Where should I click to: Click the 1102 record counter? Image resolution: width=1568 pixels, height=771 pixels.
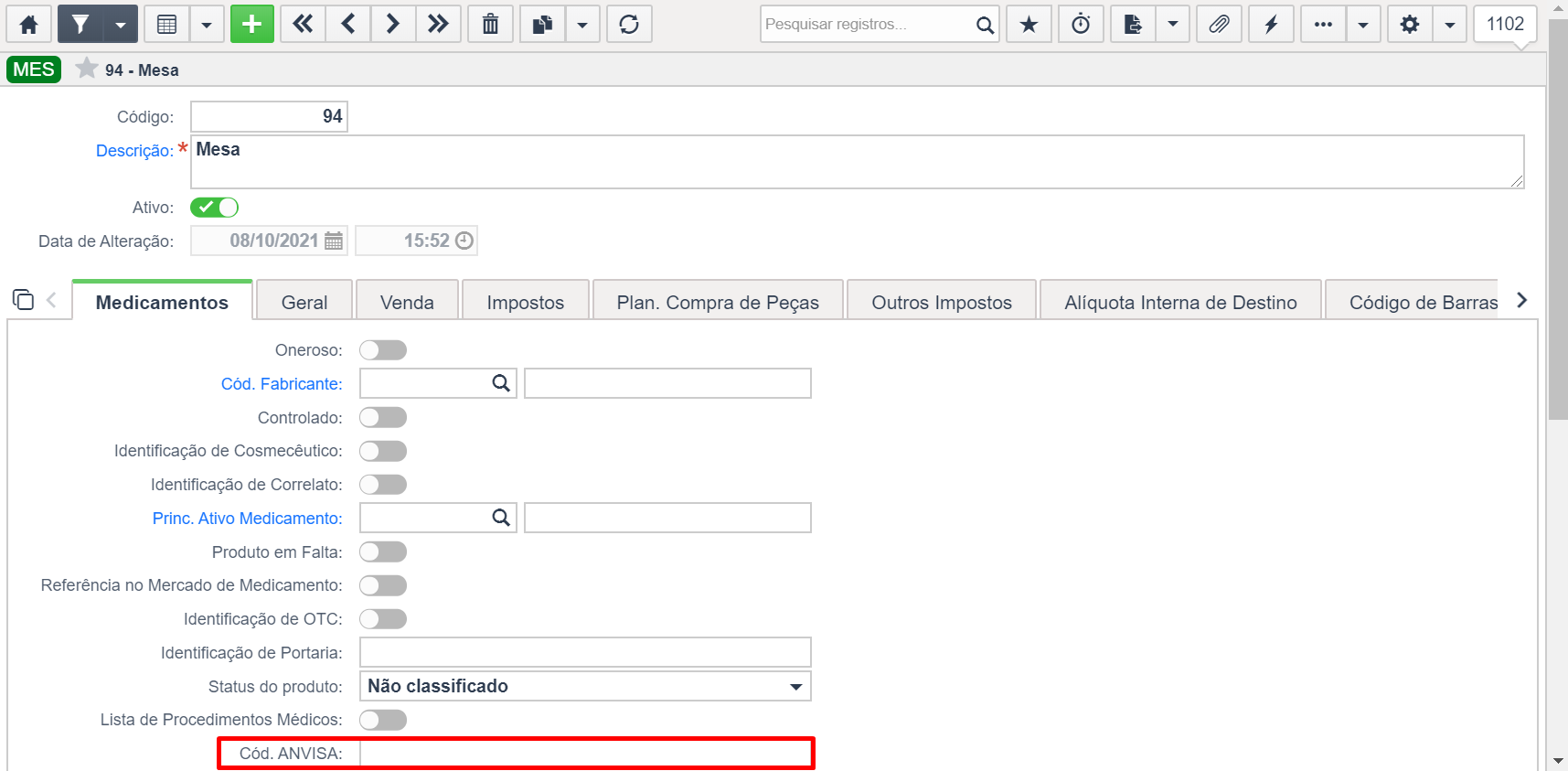click(1505, 24)
